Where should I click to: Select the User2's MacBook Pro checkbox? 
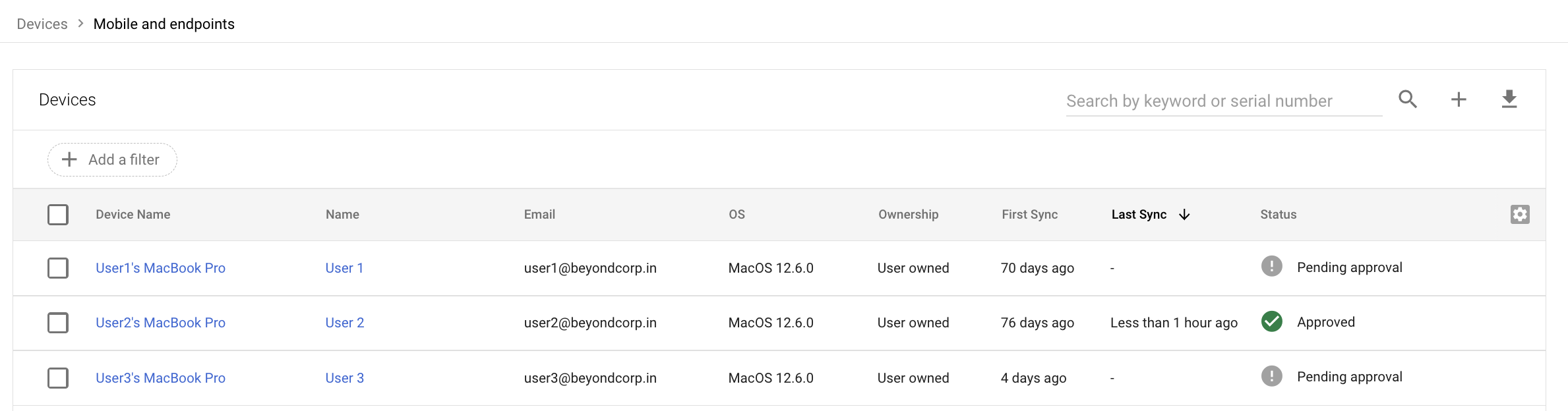click(58, 323)
